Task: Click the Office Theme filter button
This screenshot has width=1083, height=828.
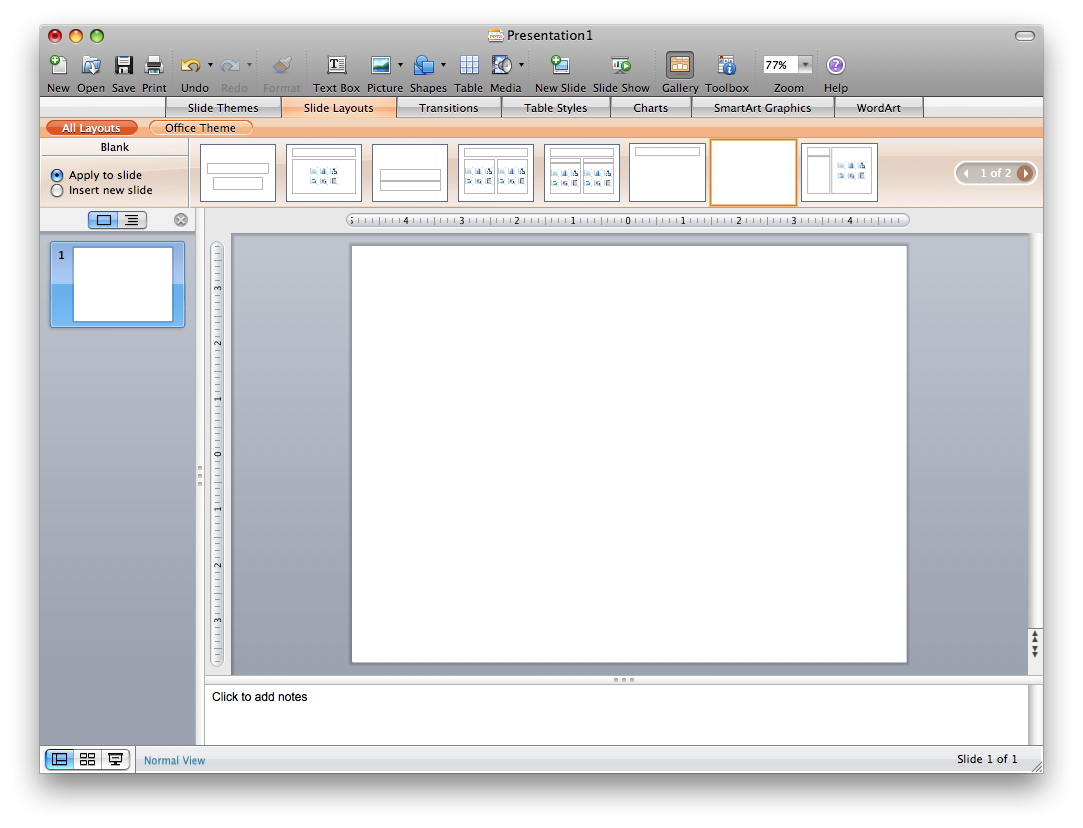Action: pos(200,128)
